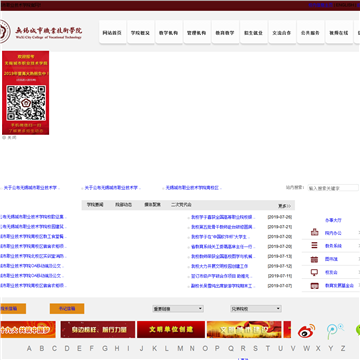360x360 pixels.
Task: Click the 校内办公 office building icon
Action: point(314,232)
